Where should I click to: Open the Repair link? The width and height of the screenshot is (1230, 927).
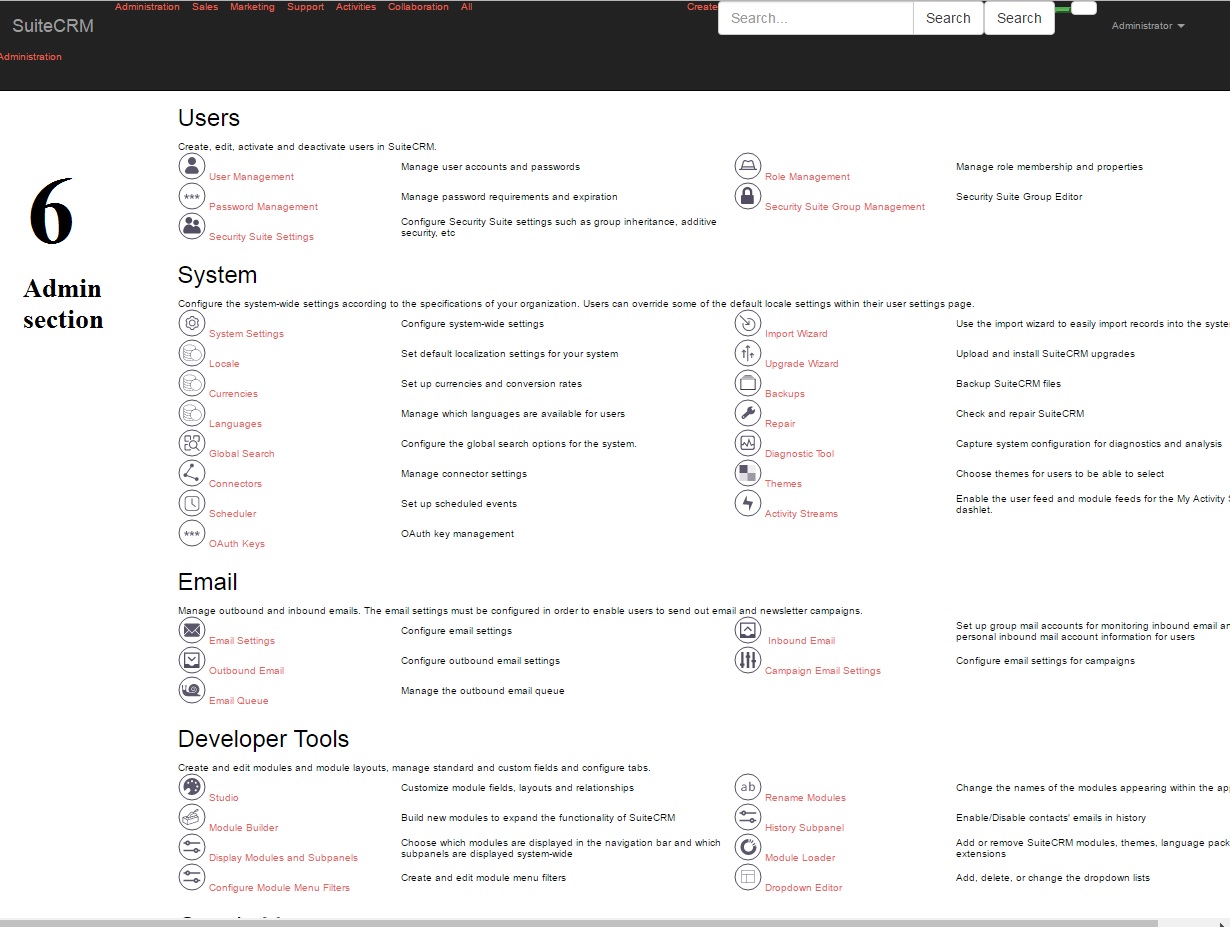click(x=780, y=424)
